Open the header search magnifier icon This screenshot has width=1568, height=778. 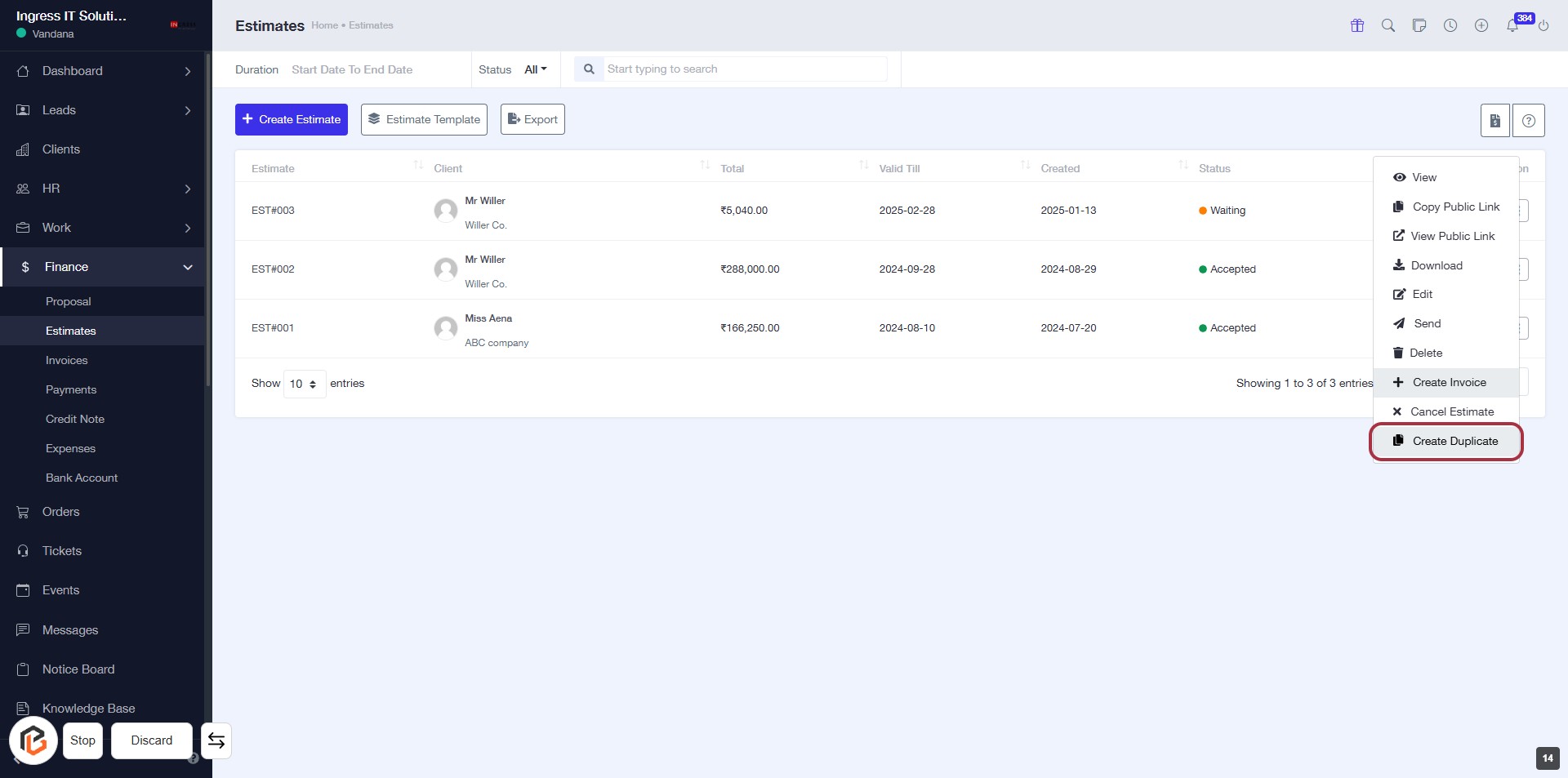point(1388,25)
